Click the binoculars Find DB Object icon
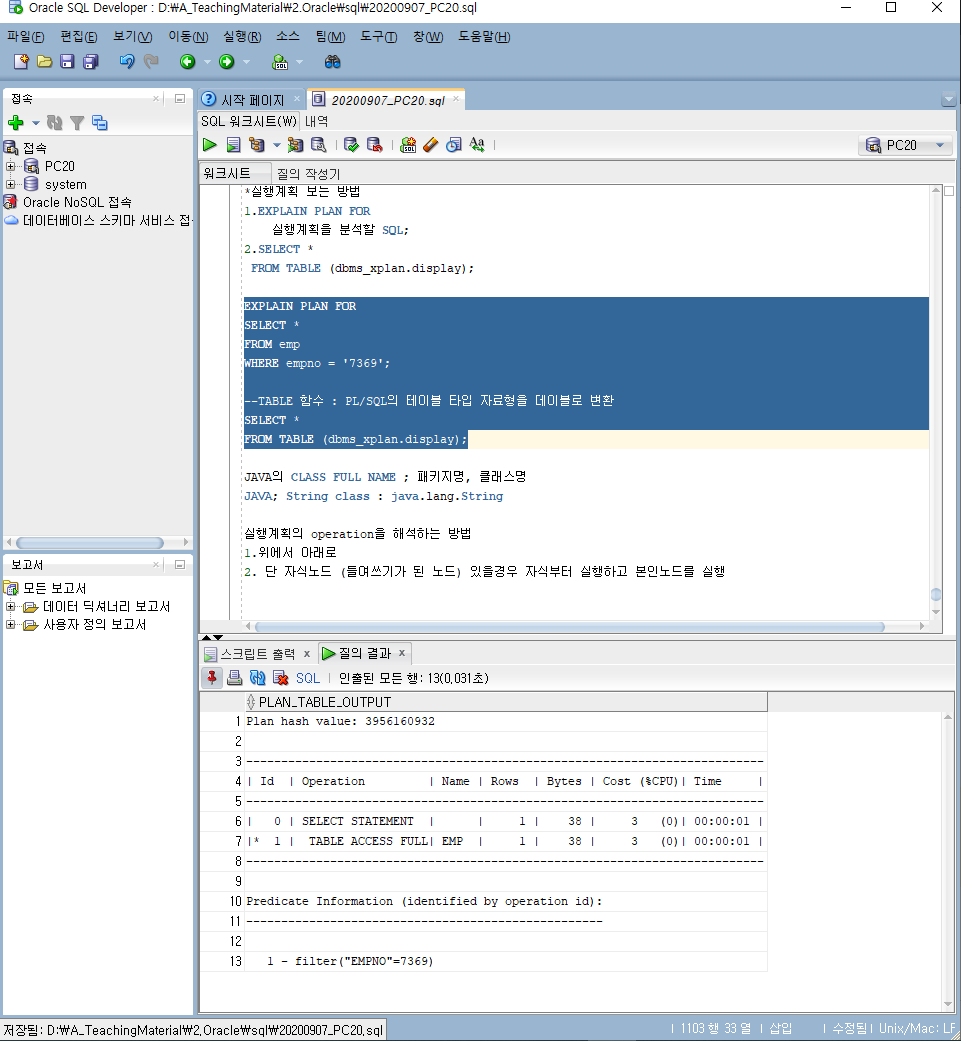 333,62
